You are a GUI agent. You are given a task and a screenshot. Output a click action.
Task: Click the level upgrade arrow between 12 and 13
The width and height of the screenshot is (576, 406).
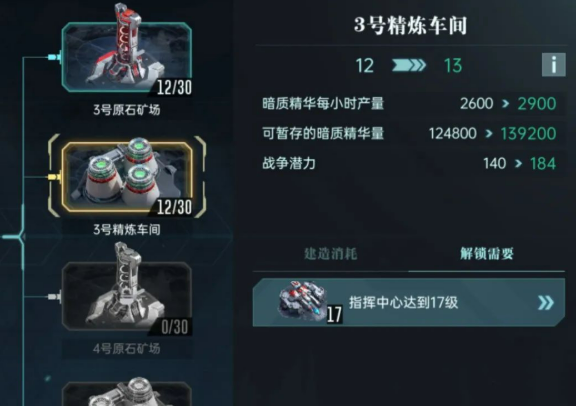coord(409,65)
